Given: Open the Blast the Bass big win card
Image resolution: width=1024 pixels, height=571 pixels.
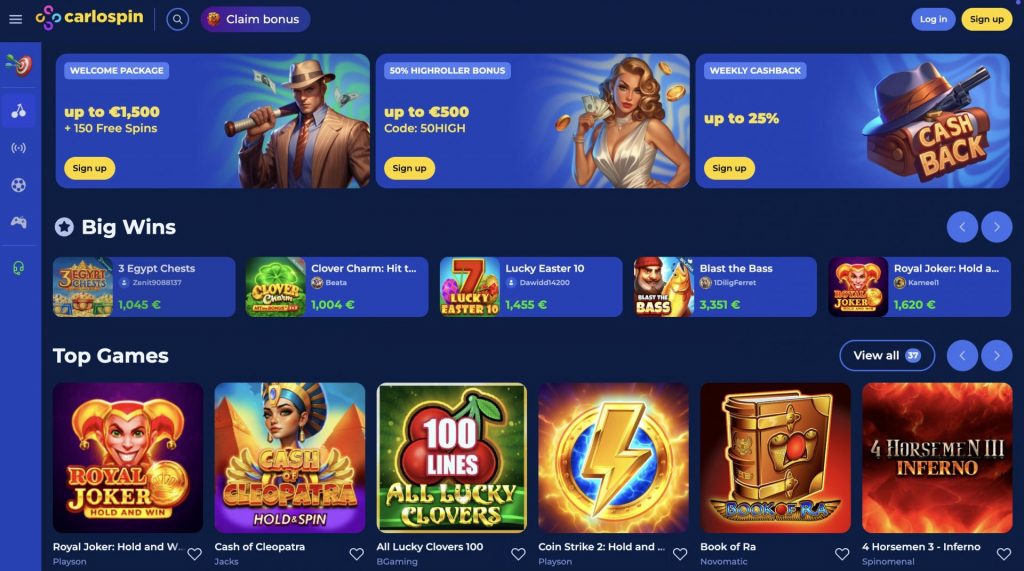Looking at the screenshot, I should (725, 287).
